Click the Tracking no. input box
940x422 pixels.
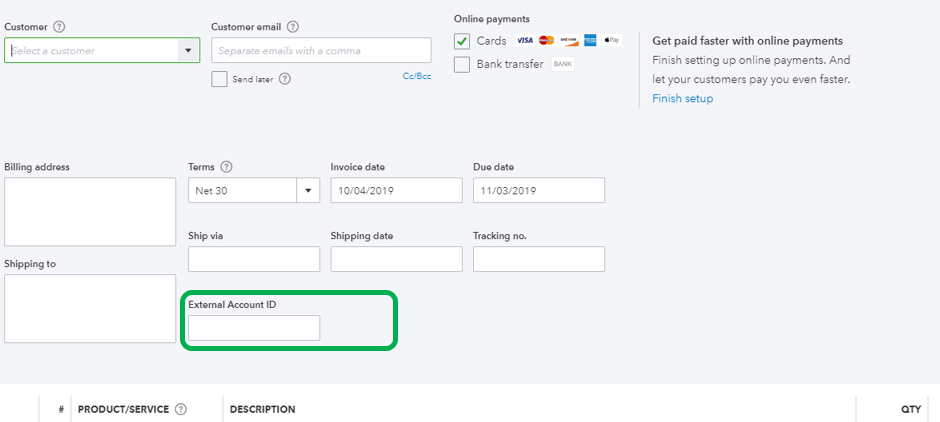pos(539,259)
